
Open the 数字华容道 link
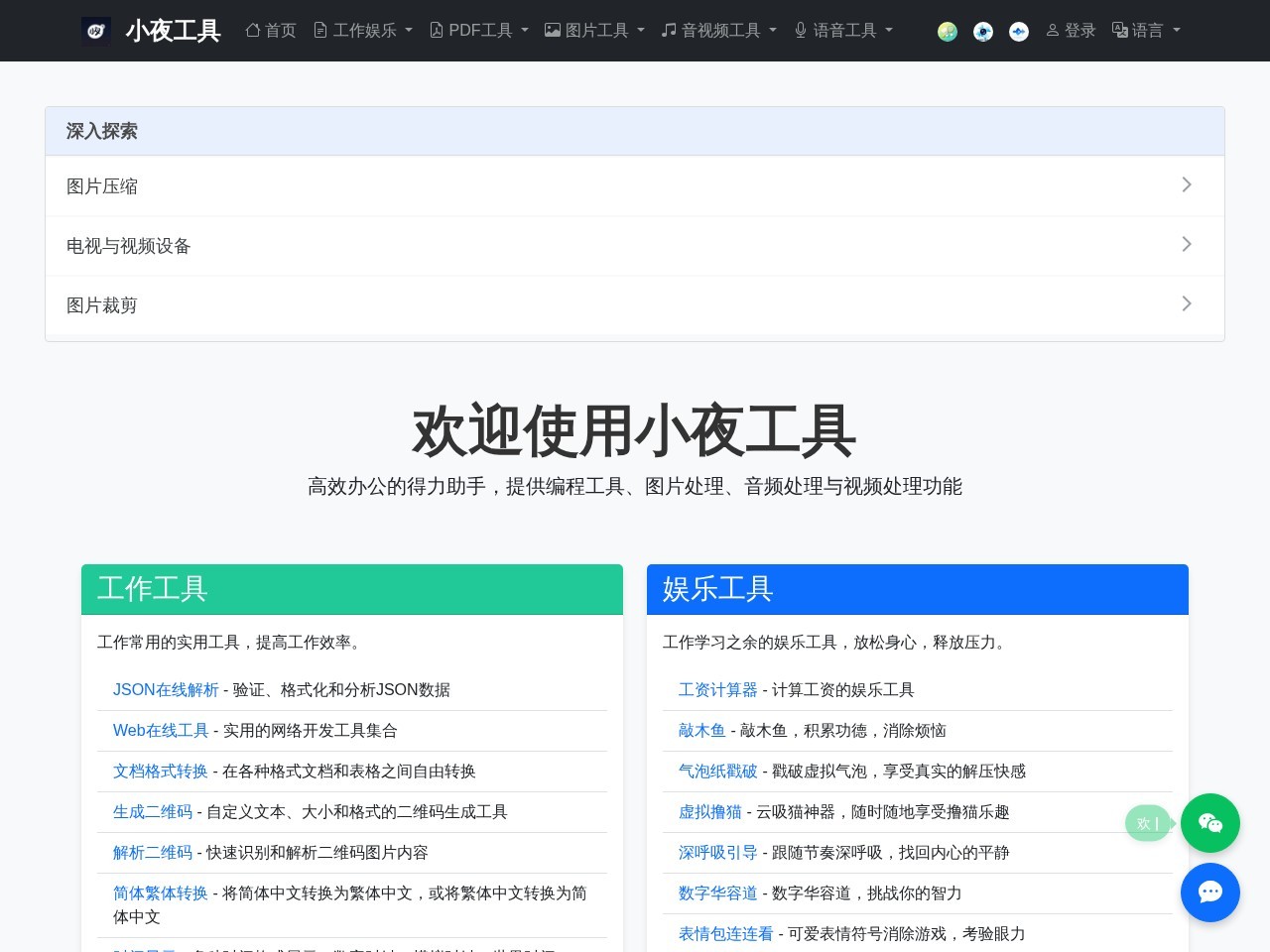(718, 893)
